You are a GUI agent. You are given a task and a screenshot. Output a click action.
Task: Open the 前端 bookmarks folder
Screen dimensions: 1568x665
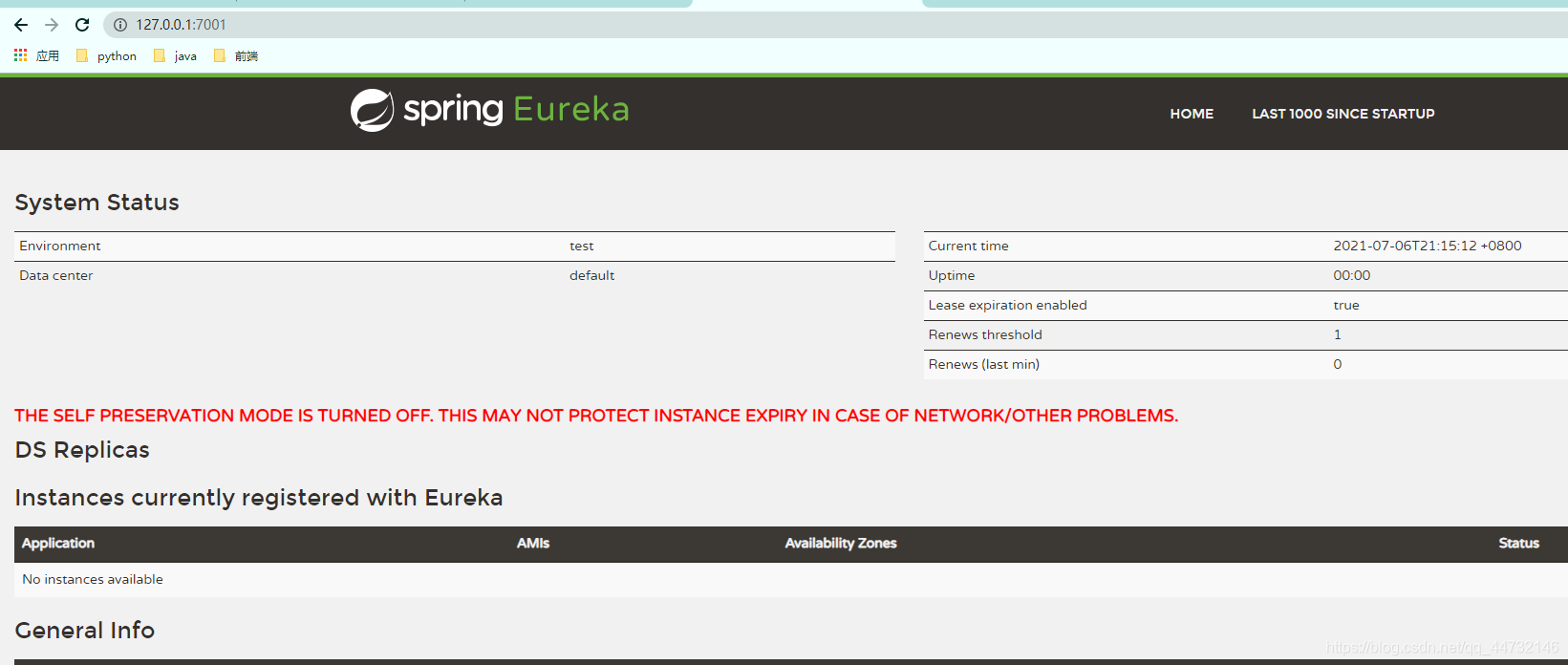(236, 56)
